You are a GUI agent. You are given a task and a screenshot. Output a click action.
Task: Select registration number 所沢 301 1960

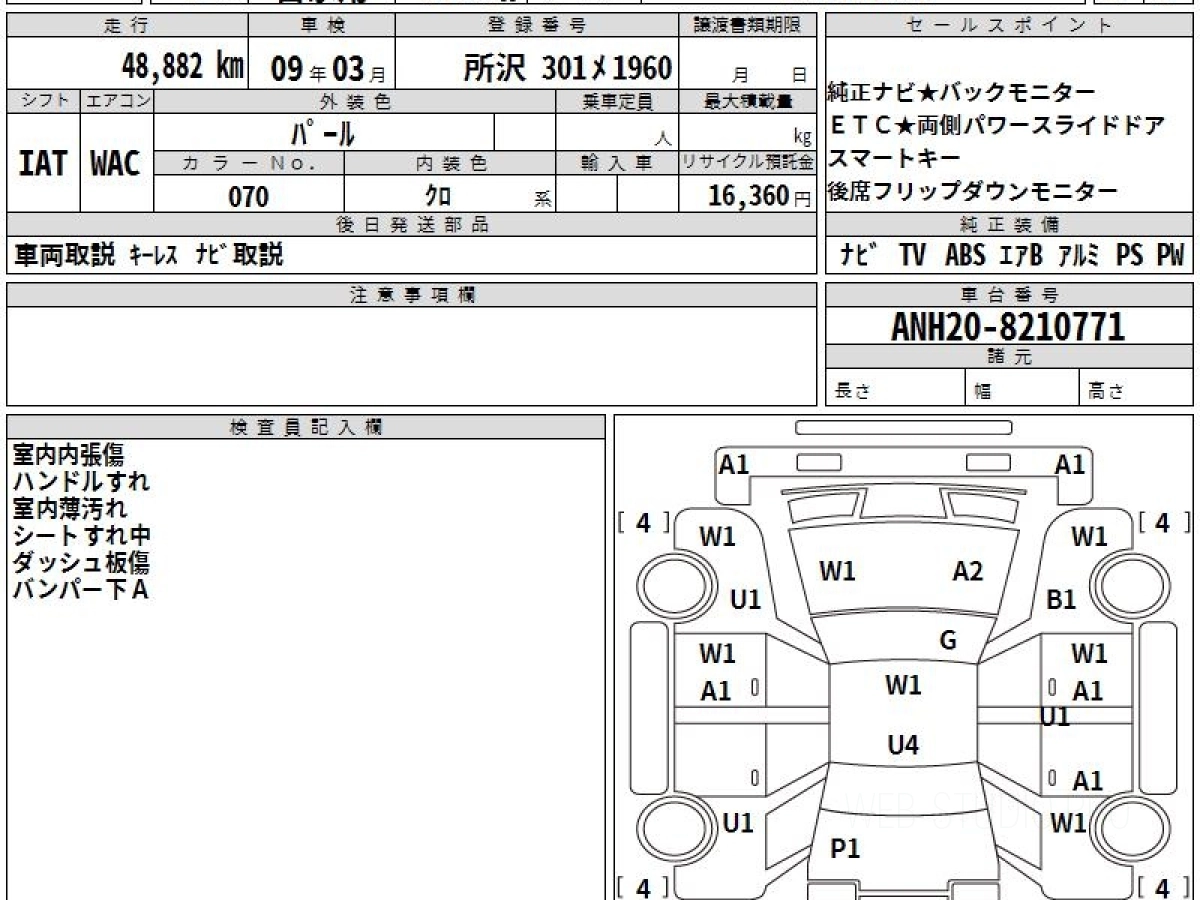pyautogui.click(x=568, y=67)
